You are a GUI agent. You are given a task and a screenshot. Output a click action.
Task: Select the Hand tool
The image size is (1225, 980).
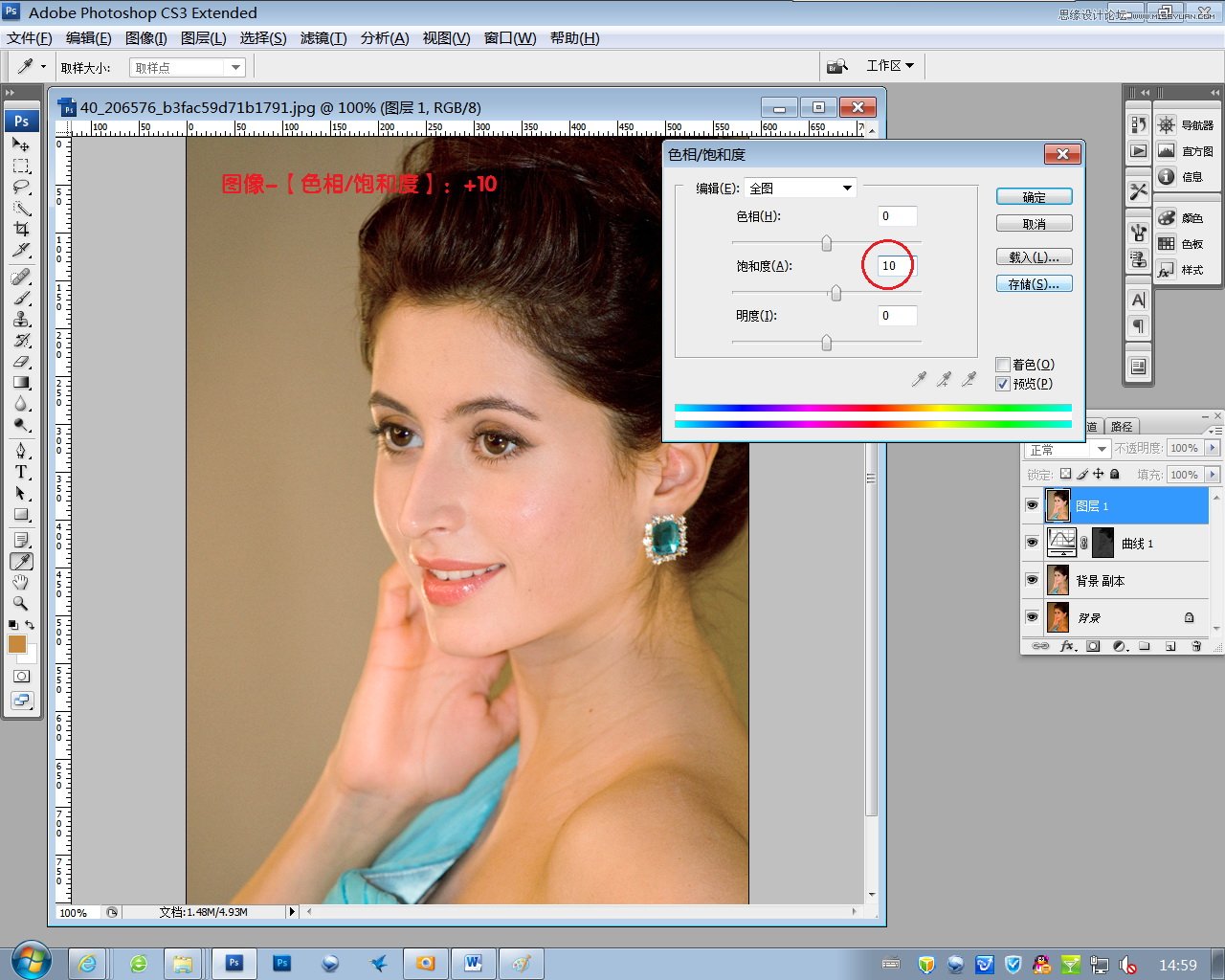pos(21,582)
